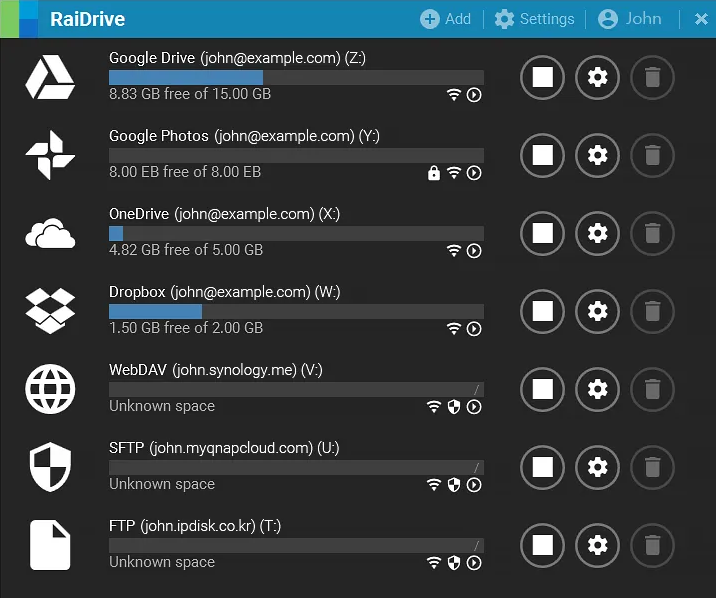The image size is (716, 598).
Task: Delete the Google Drive (Z:) entry
Action: click(x=653, y=77)
